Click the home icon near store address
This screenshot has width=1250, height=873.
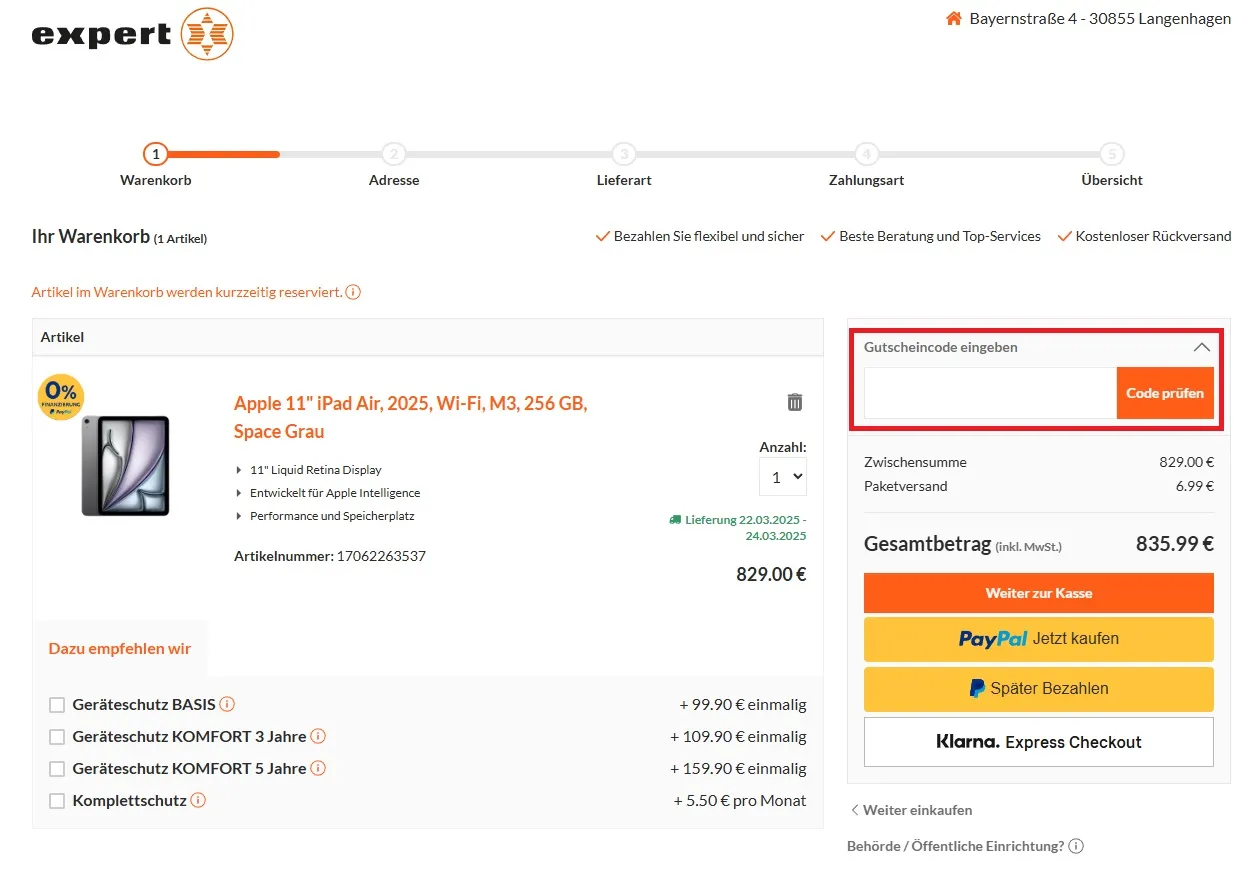click(x=953, y=19)
